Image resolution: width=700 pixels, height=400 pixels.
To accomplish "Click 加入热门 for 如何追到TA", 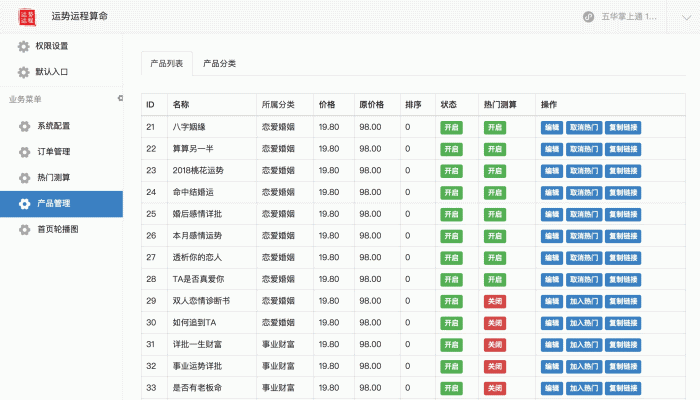I will pyautogui.click(x=584, y=322).
